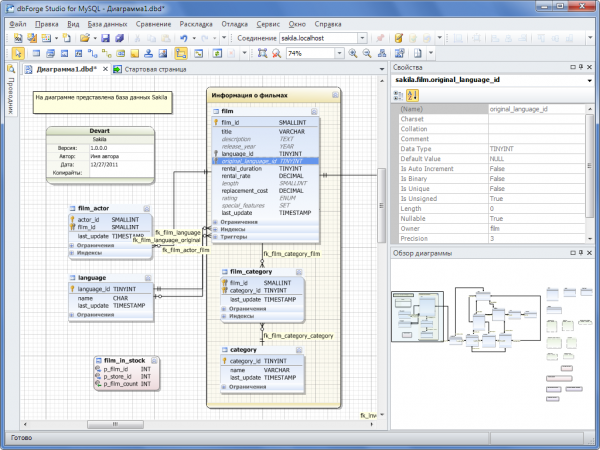Expand Ограничения in the language table
Image resolution: width=600 pixels, height=450 pixels.
click(x=72, y=315)
